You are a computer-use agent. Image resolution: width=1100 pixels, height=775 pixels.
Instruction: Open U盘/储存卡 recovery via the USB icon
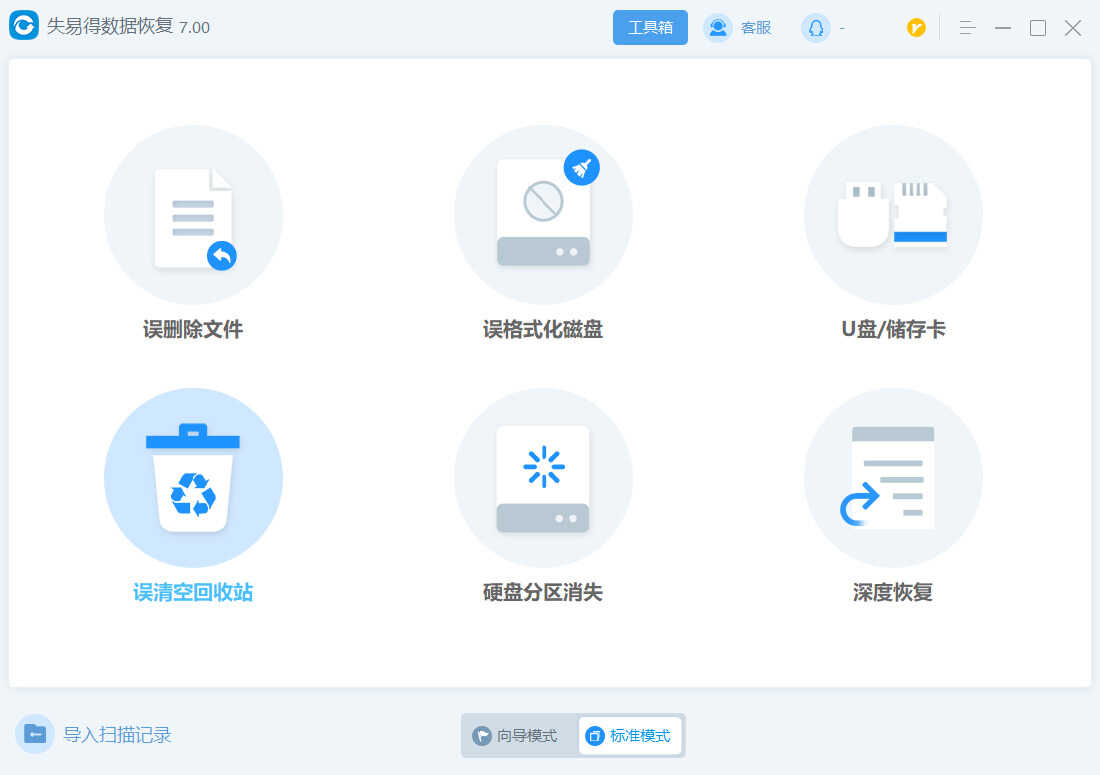(x=893, y=215)
